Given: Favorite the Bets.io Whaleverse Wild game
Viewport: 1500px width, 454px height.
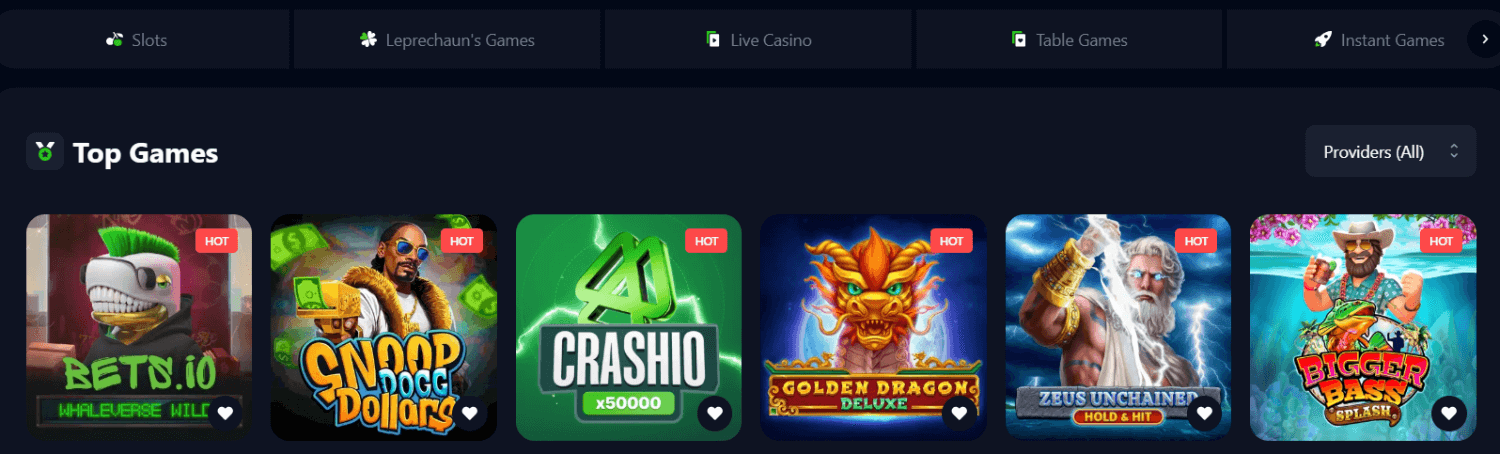Looking at the screenshot, I should coord(225,413).
